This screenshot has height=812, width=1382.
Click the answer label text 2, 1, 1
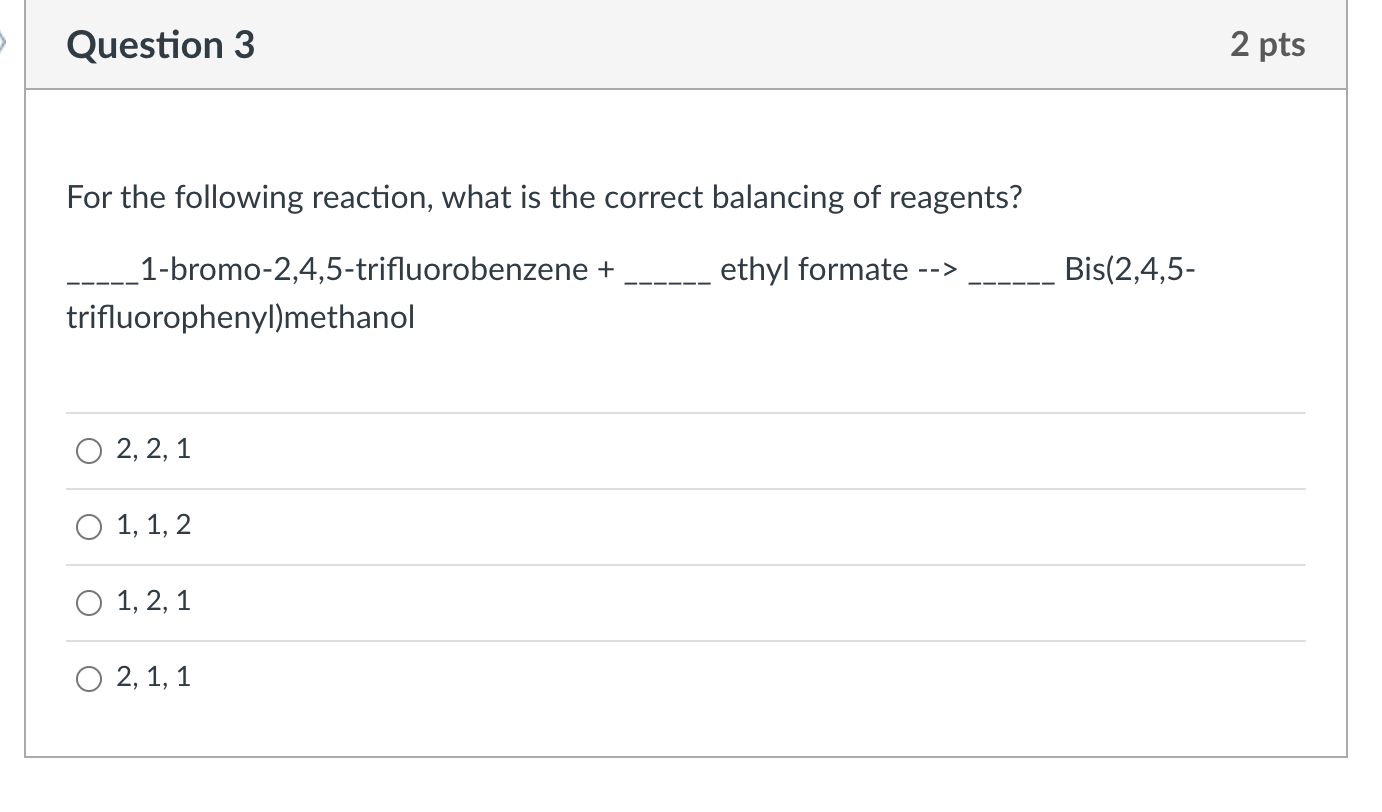tap(153, 676)
